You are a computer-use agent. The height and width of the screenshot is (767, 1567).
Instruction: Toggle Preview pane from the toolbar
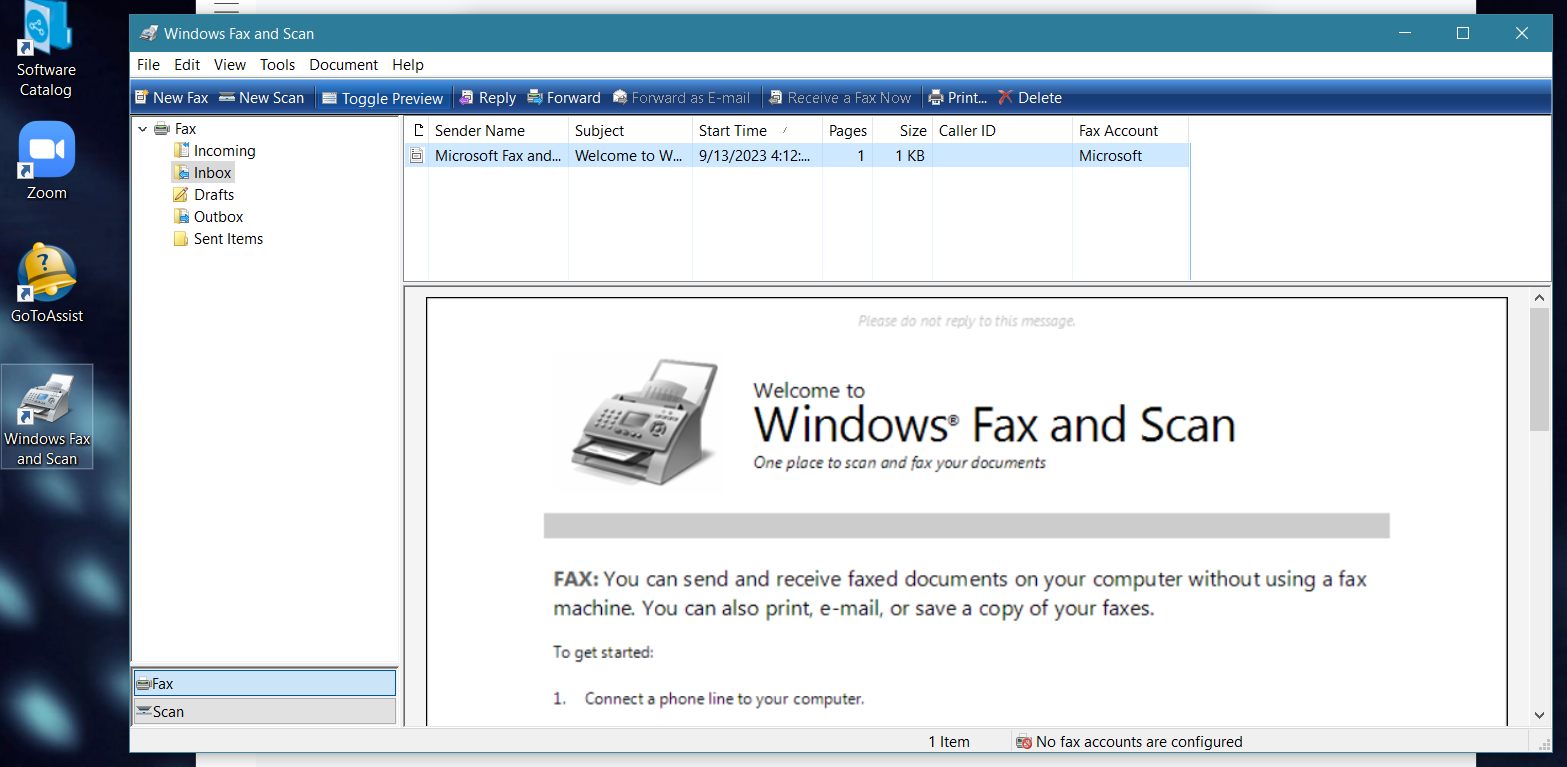point(382,98)
